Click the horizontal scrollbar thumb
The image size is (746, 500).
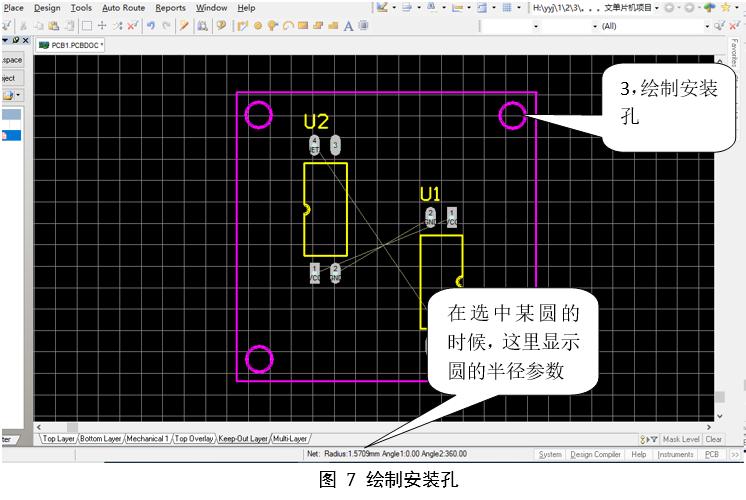coord(72,427)
